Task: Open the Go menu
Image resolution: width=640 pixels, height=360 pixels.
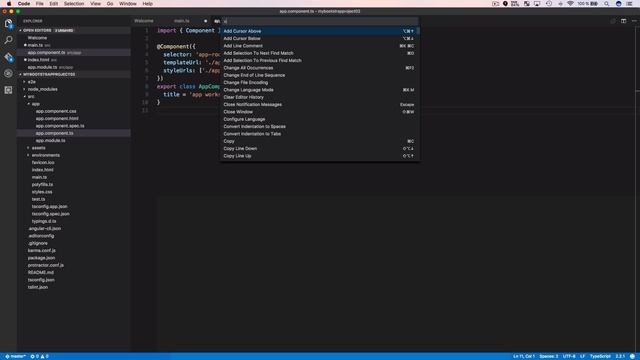Action: pyautogui.click(x=110, y=4)
